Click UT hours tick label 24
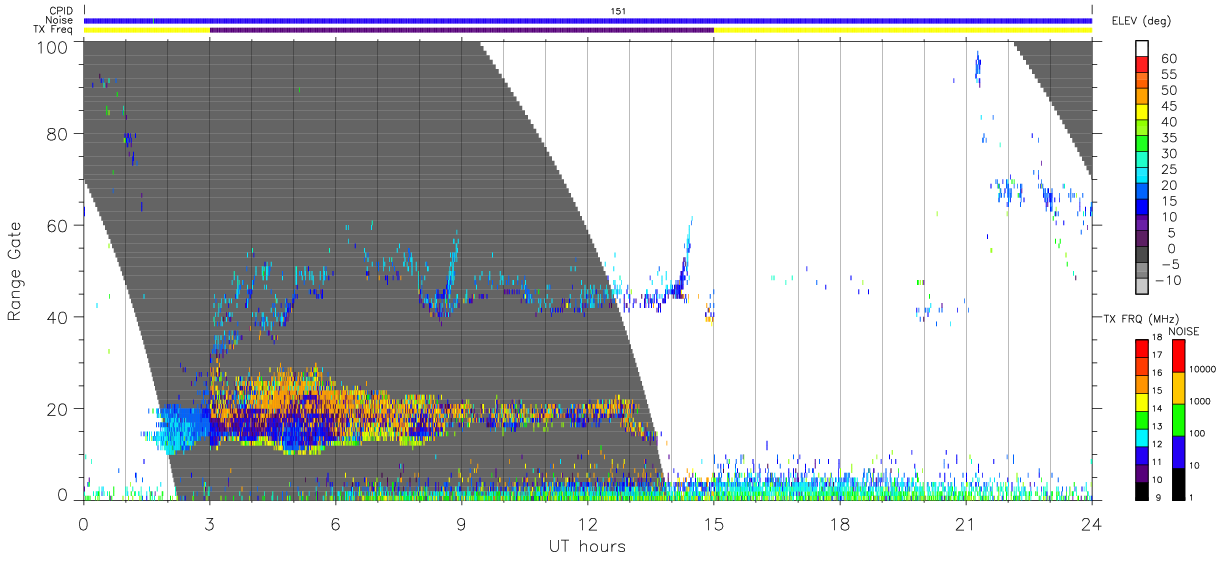 1092,524
